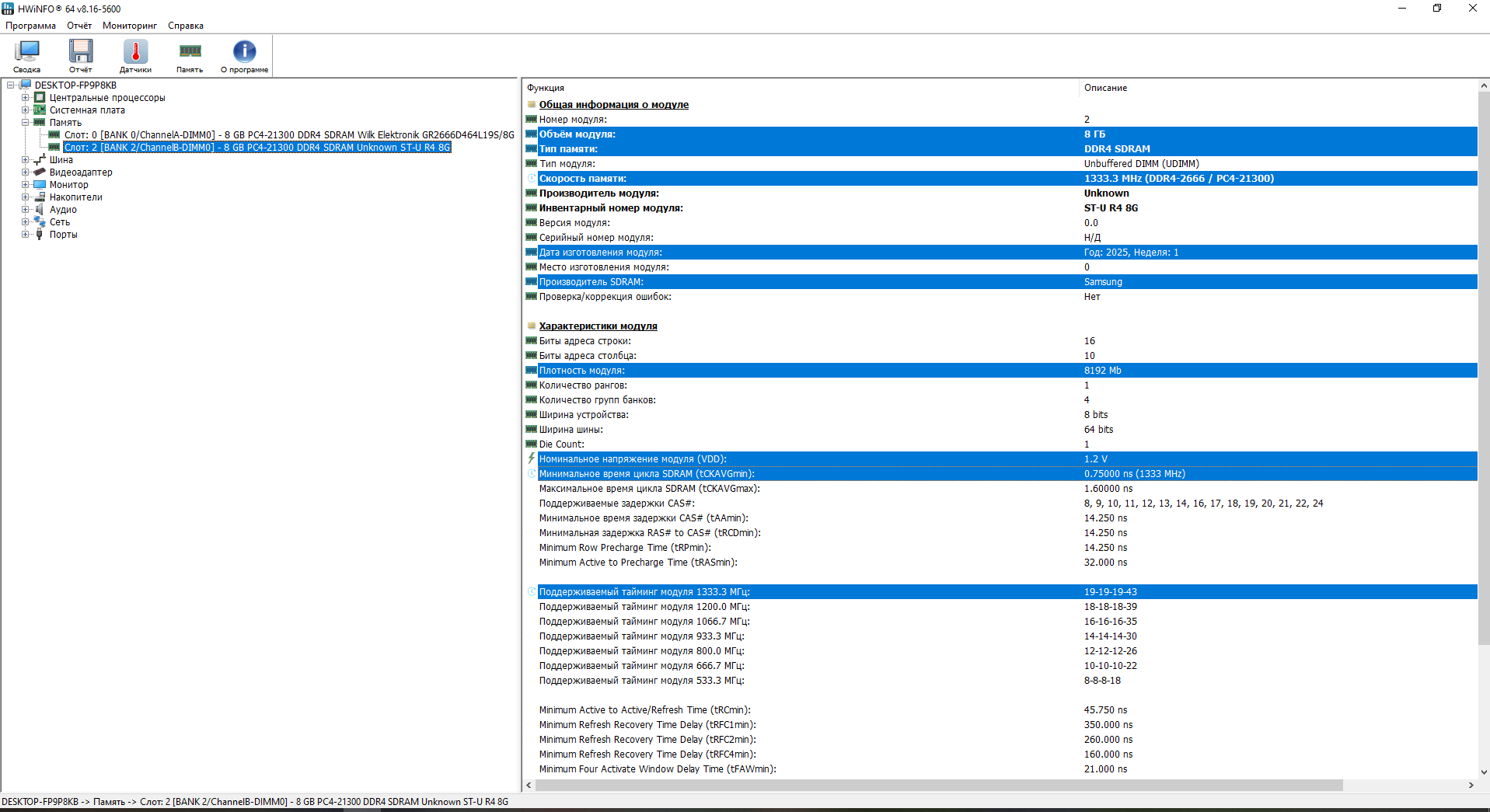The height and width of the screenshot is (812, 1490).
Task: Expand the Монитор tree node
Action: click(x=26, y=184)
